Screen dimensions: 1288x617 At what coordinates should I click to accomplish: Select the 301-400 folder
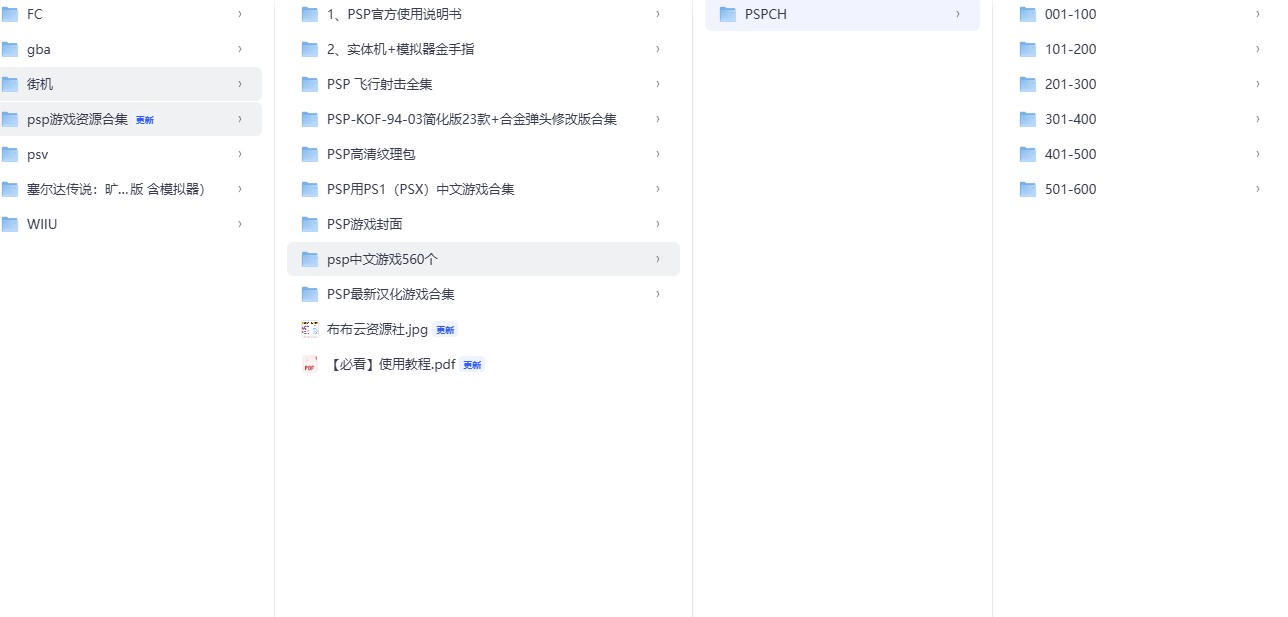pyautogui.click(x=1070, y=119)
